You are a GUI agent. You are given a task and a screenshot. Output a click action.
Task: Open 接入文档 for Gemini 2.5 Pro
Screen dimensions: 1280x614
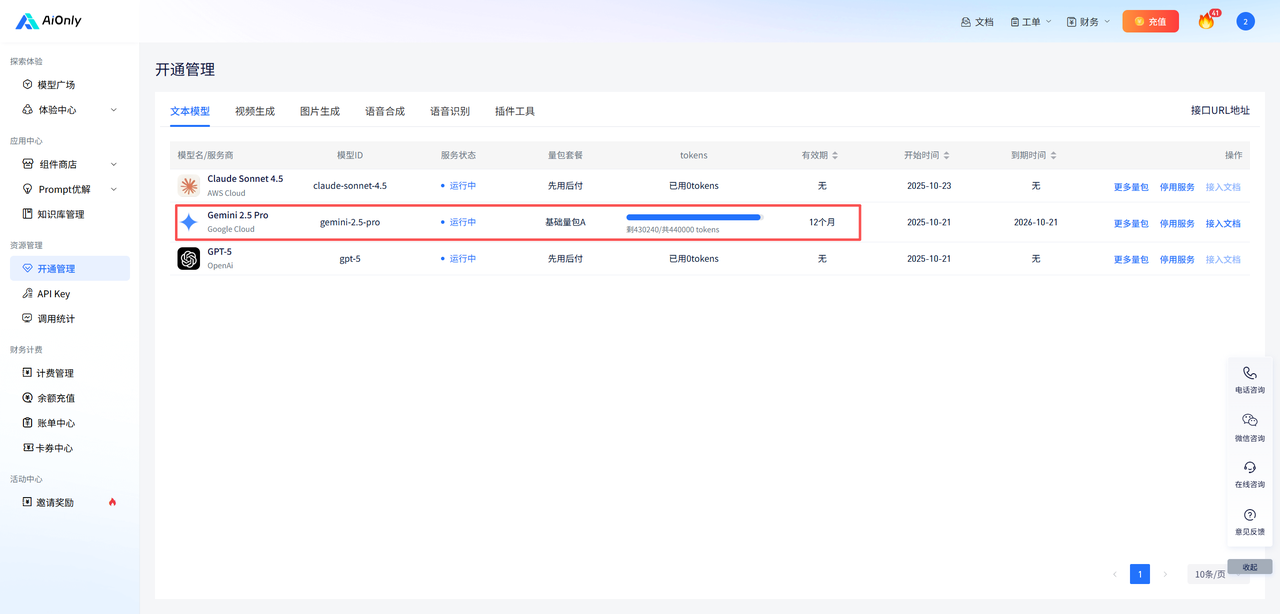(1223, 223)
